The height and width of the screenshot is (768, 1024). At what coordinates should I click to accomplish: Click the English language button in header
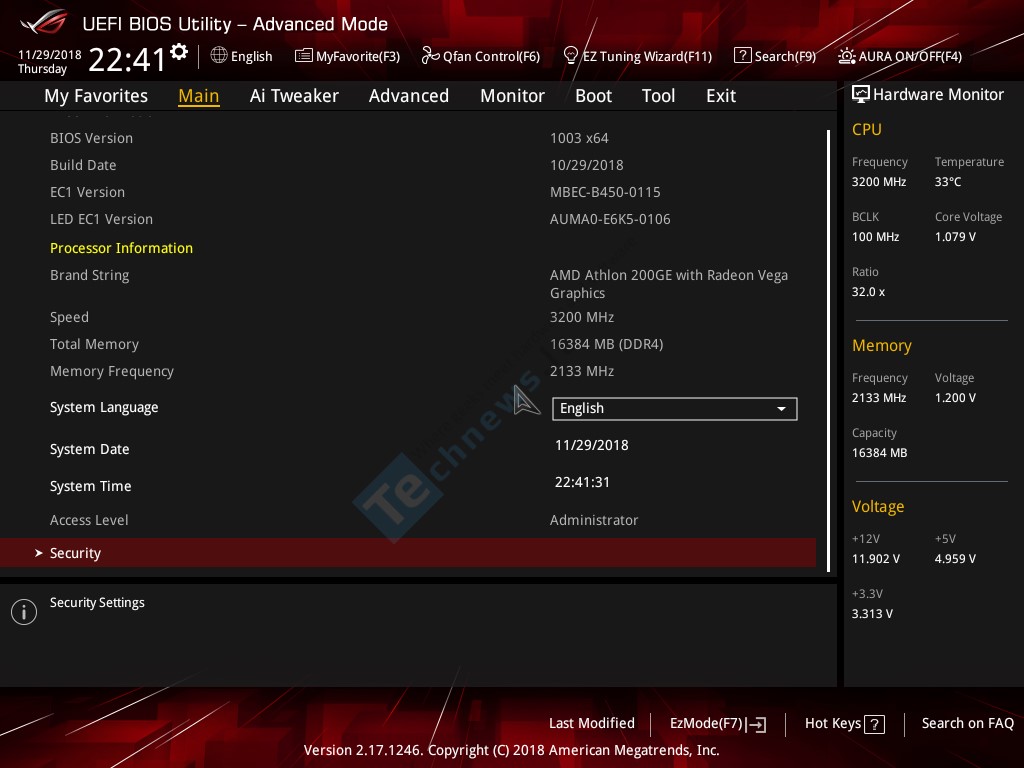point(242,56)
